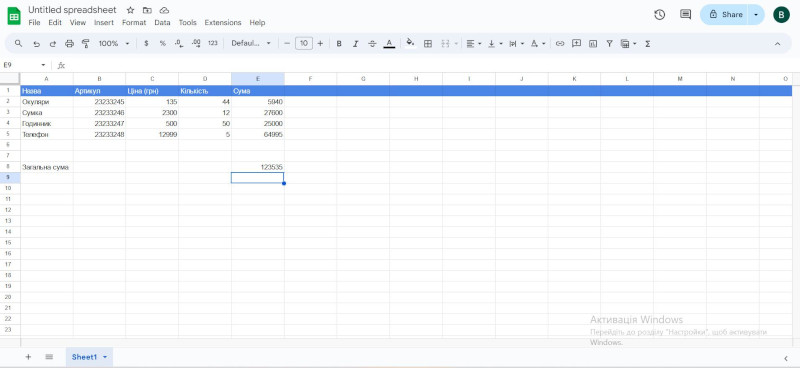Click the Untitled spreadsheet title
Screen dimensions: 800x368
pos(72,10)
